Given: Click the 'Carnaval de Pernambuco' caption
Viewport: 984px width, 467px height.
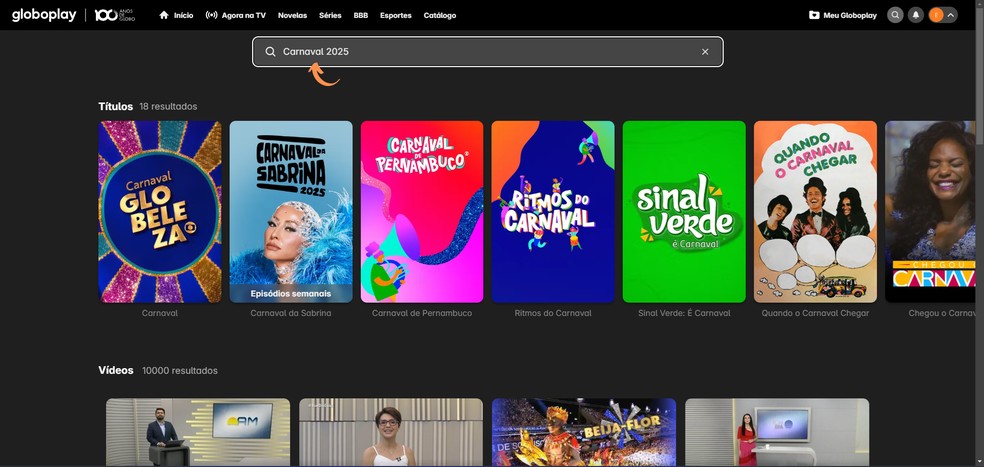Looking at the screenshot, I should click(x=422, y=313).
